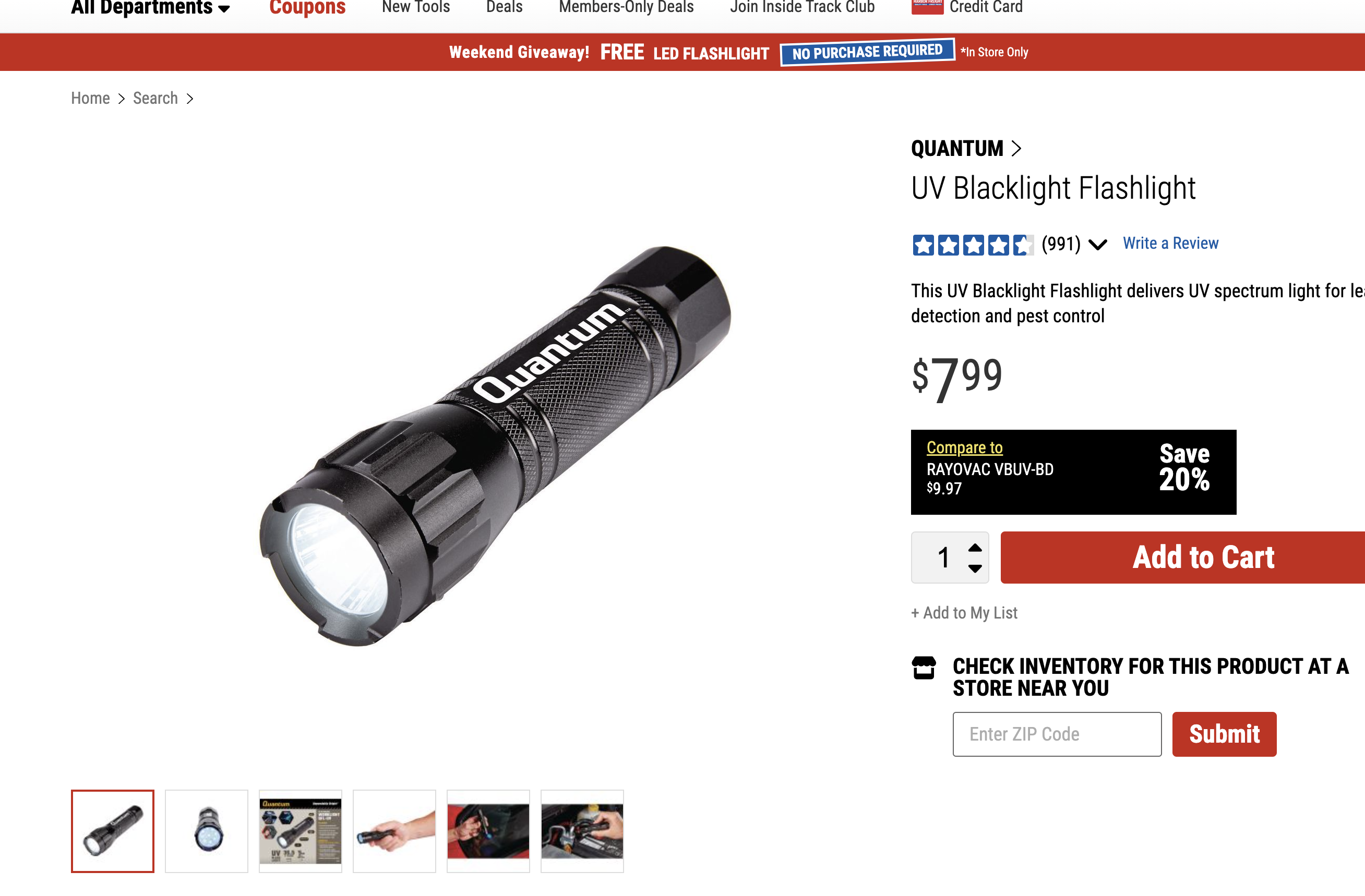The image size is (1365, 896).
Task: Click the Compare to link
Action: click(x=964, y=447)
